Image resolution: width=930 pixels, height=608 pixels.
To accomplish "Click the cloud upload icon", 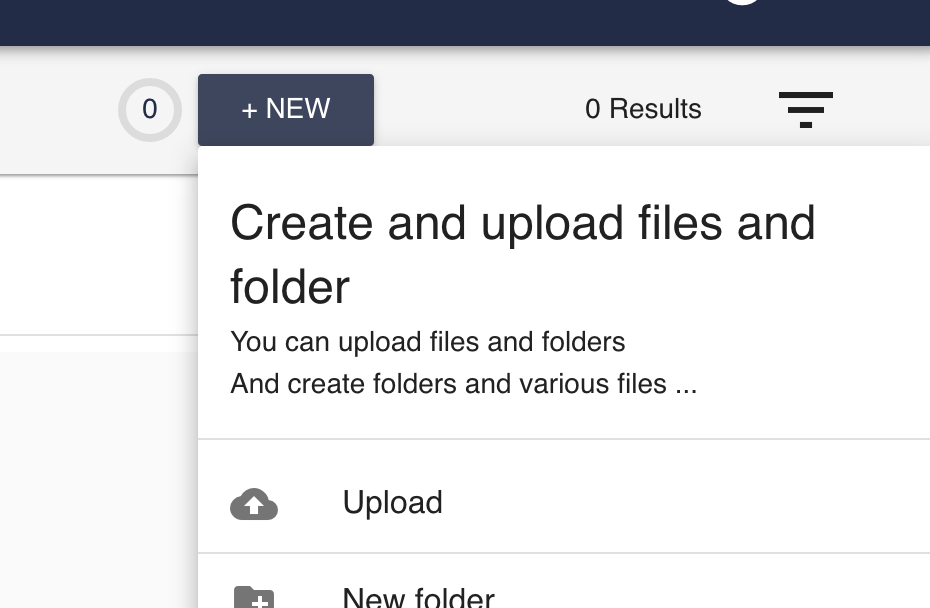I will tap(254, 504).
